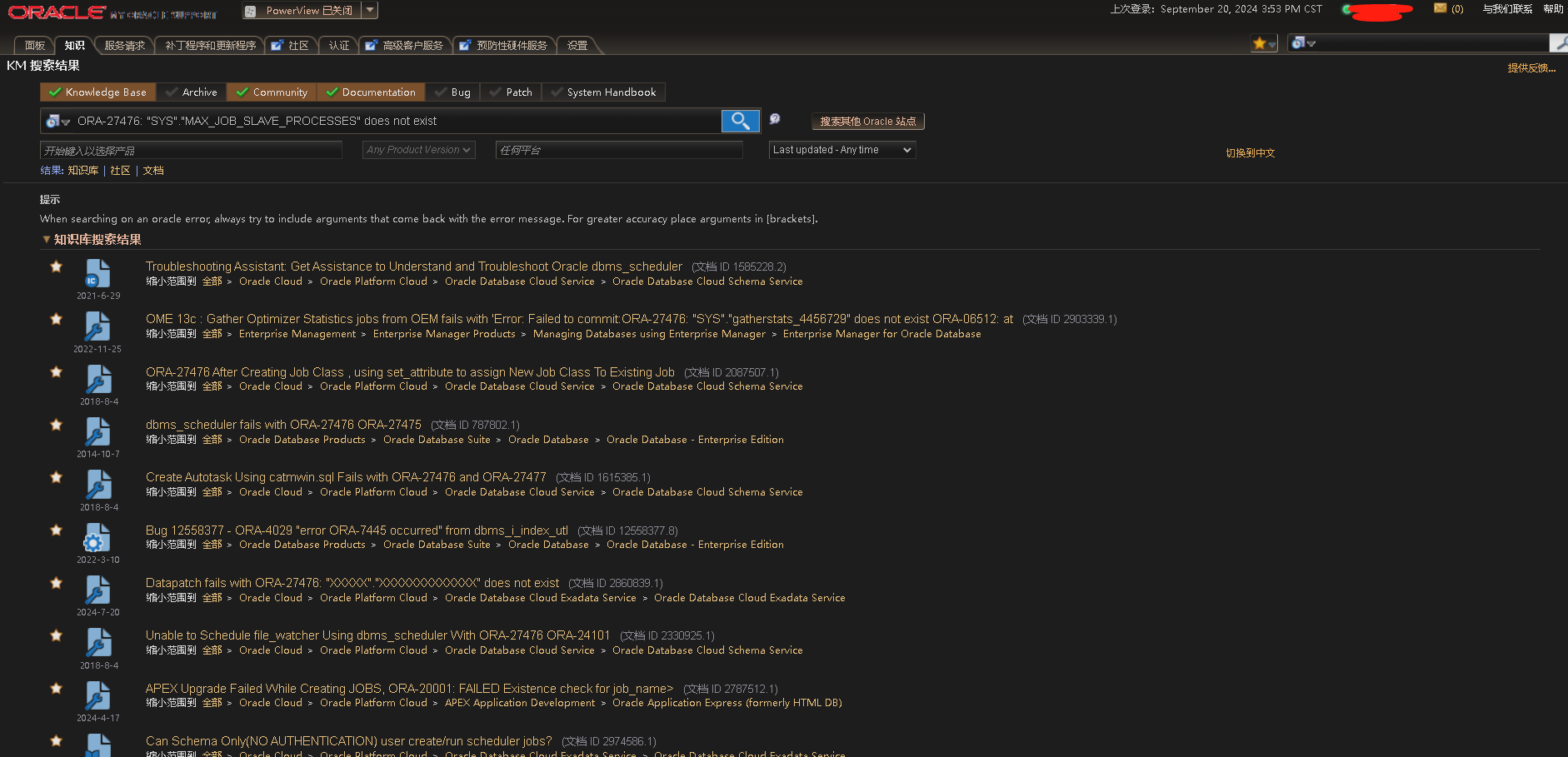Viewport: 1568px width, 757px height.
Task: Open ORA-27476 After Creating Job Class article
Action: tap(410, 372)
